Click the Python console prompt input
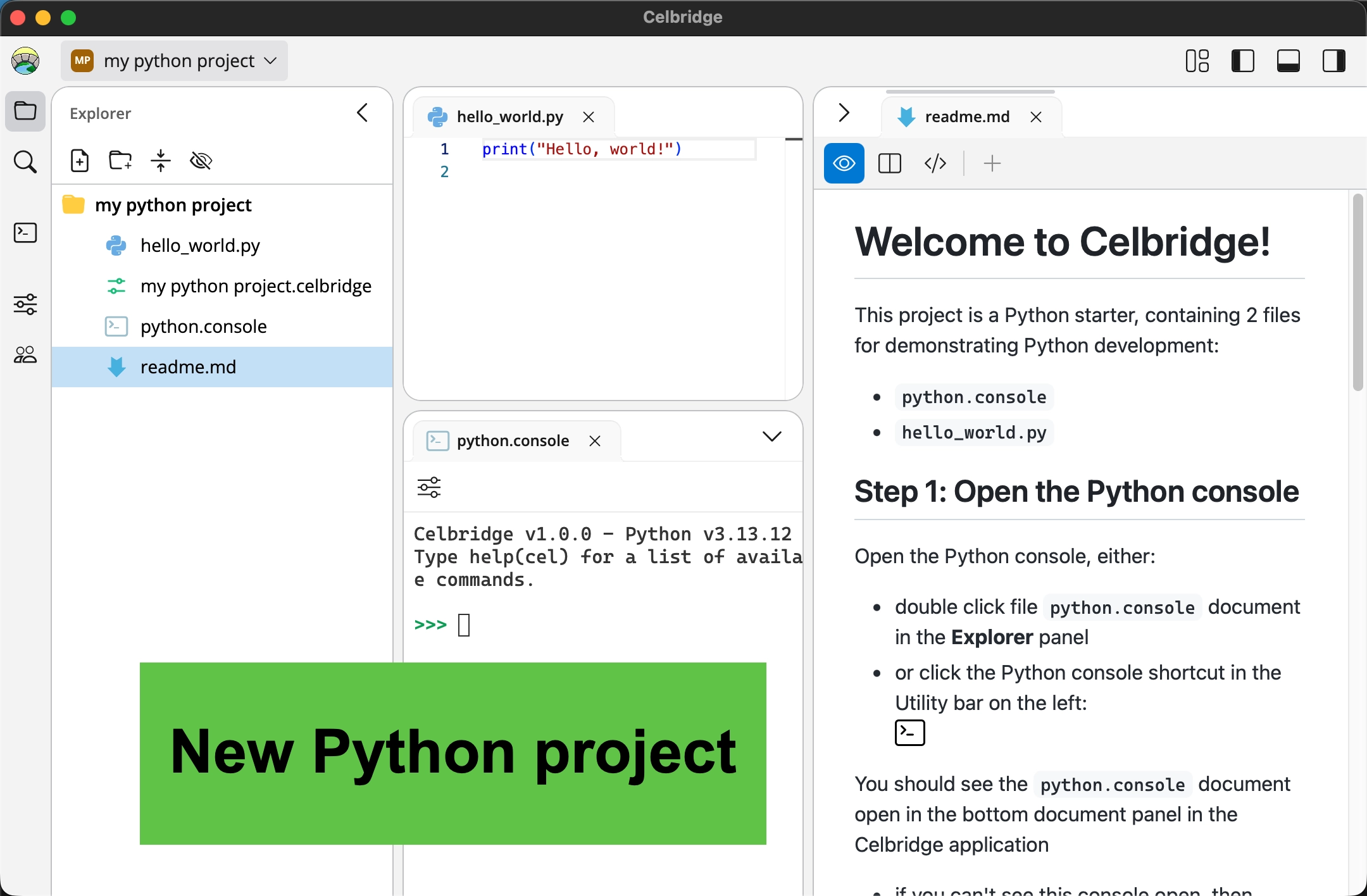The width and height of the screenshot is (1367, 896). tap(463, 625)
